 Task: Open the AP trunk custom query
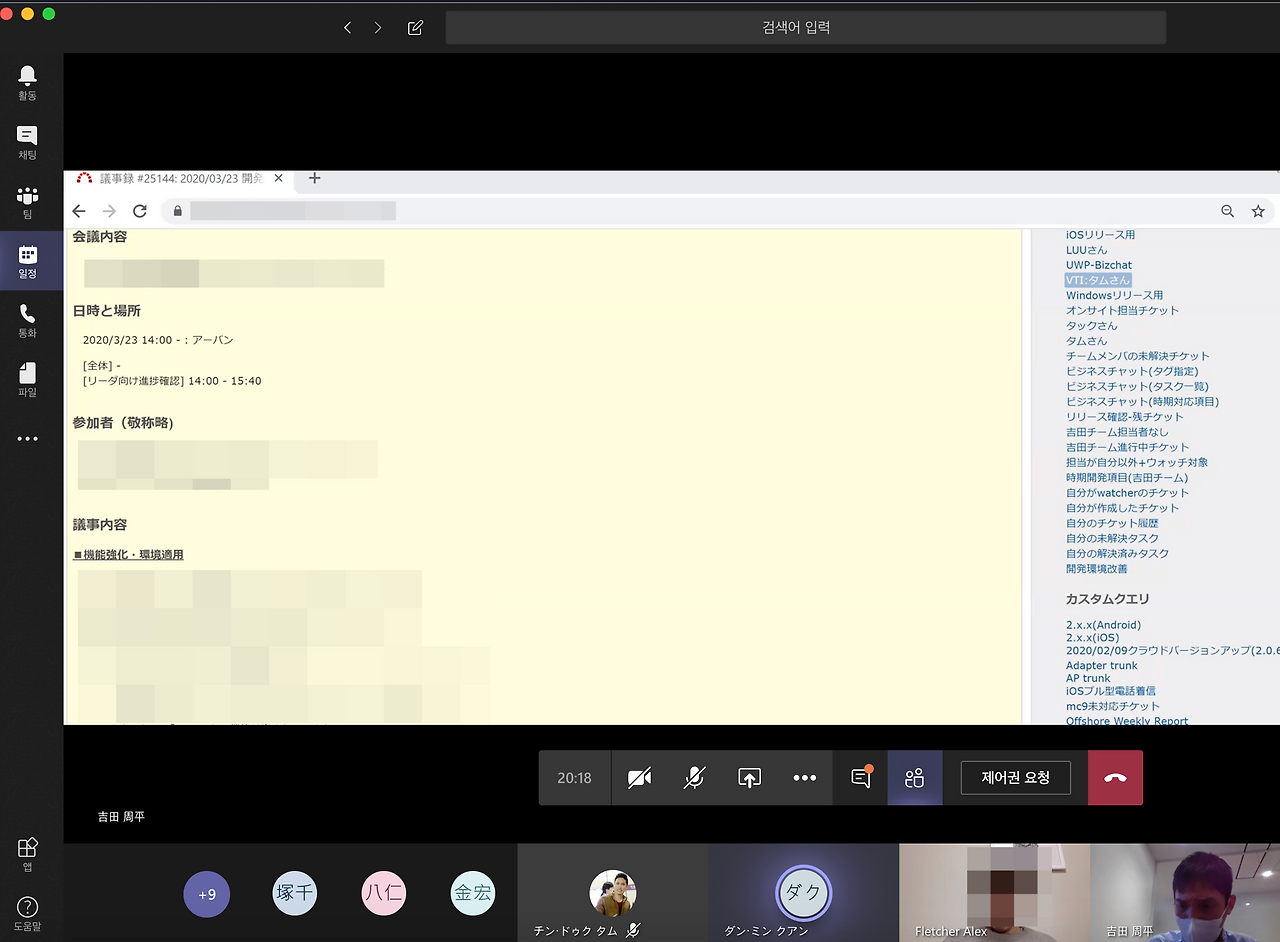[1088, 678]
